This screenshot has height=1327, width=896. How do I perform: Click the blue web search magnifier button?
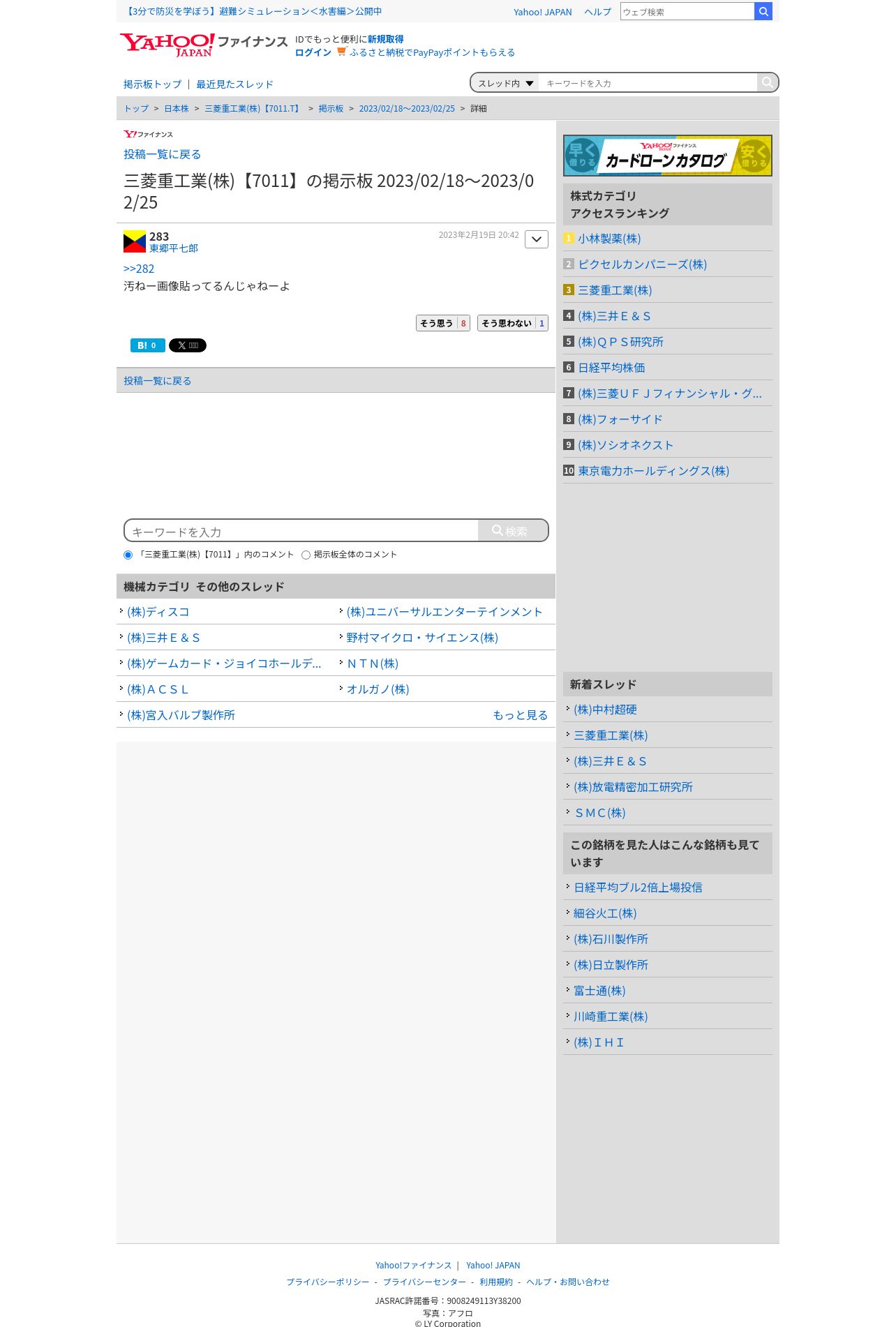click(763, 11)
